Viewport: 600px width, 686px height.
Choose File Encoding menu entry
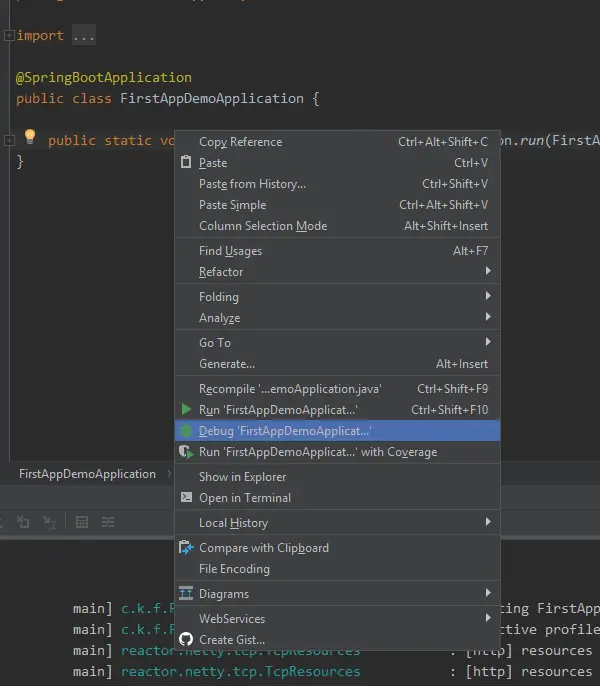point(337,569)
